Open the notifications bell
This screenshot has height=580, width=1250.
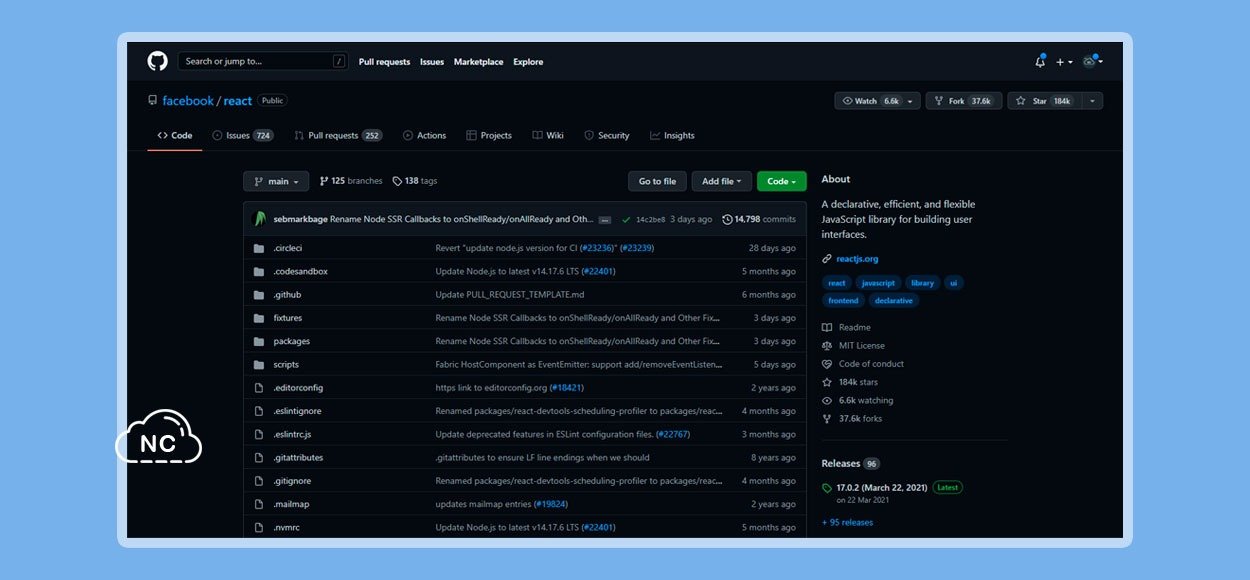click(x=1040, y=61)
